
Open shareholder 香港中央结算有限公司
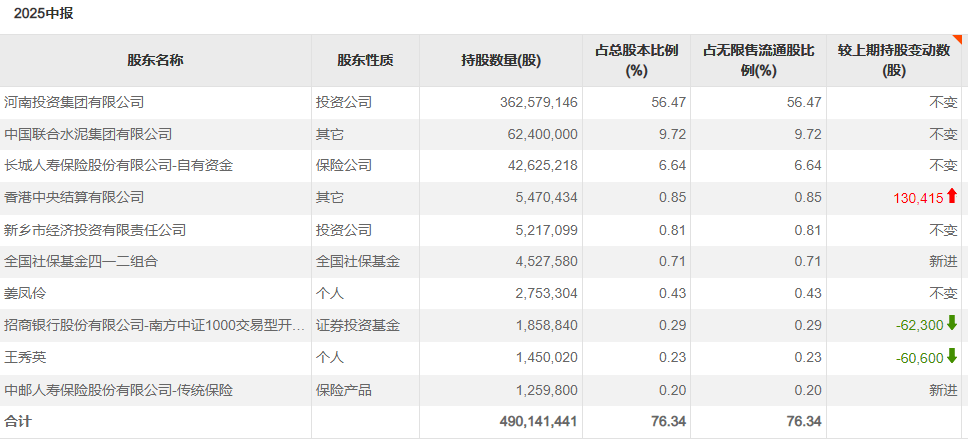74,198
